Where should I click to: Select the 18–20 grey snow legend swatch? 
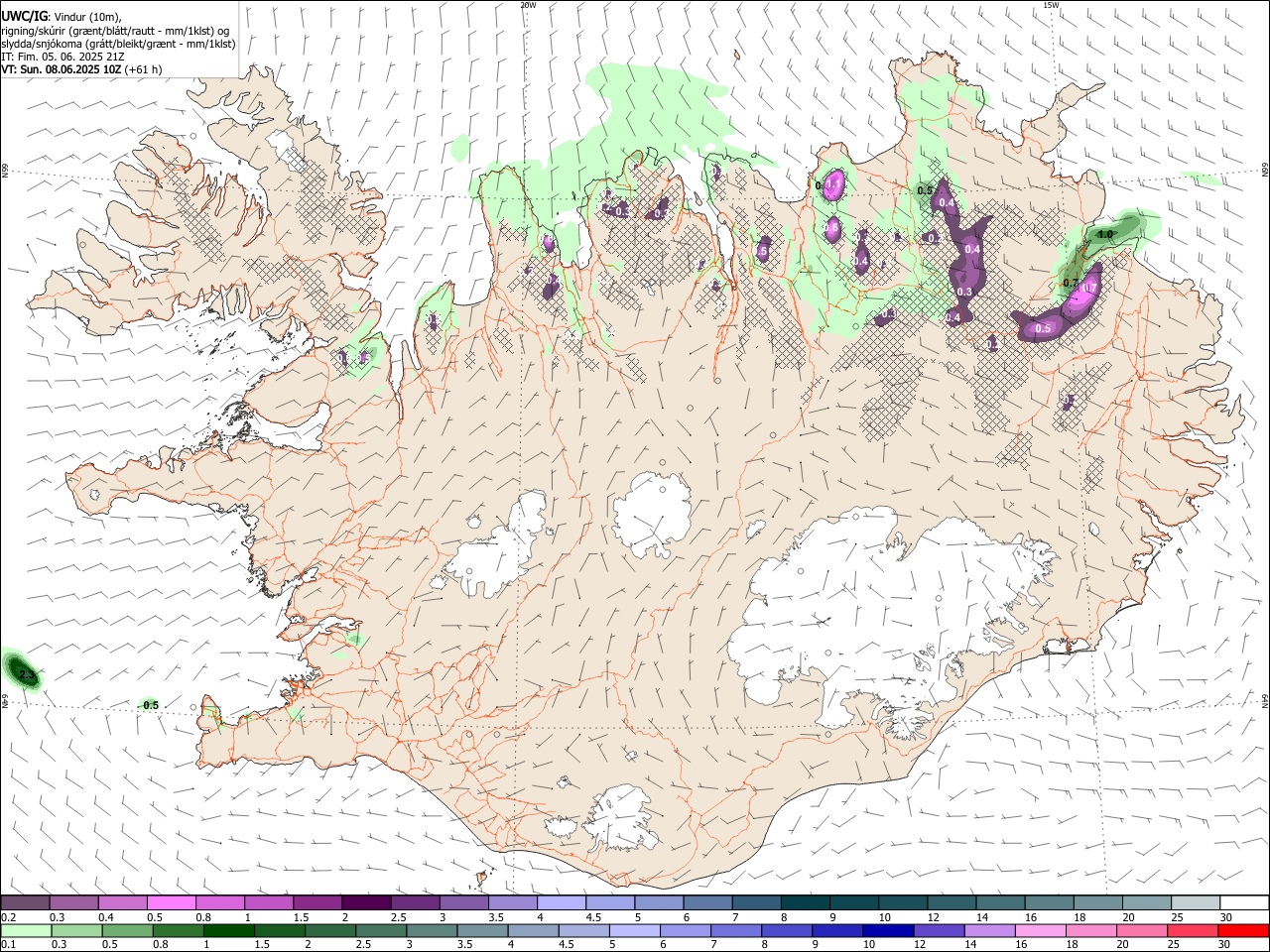point(1099,903)
